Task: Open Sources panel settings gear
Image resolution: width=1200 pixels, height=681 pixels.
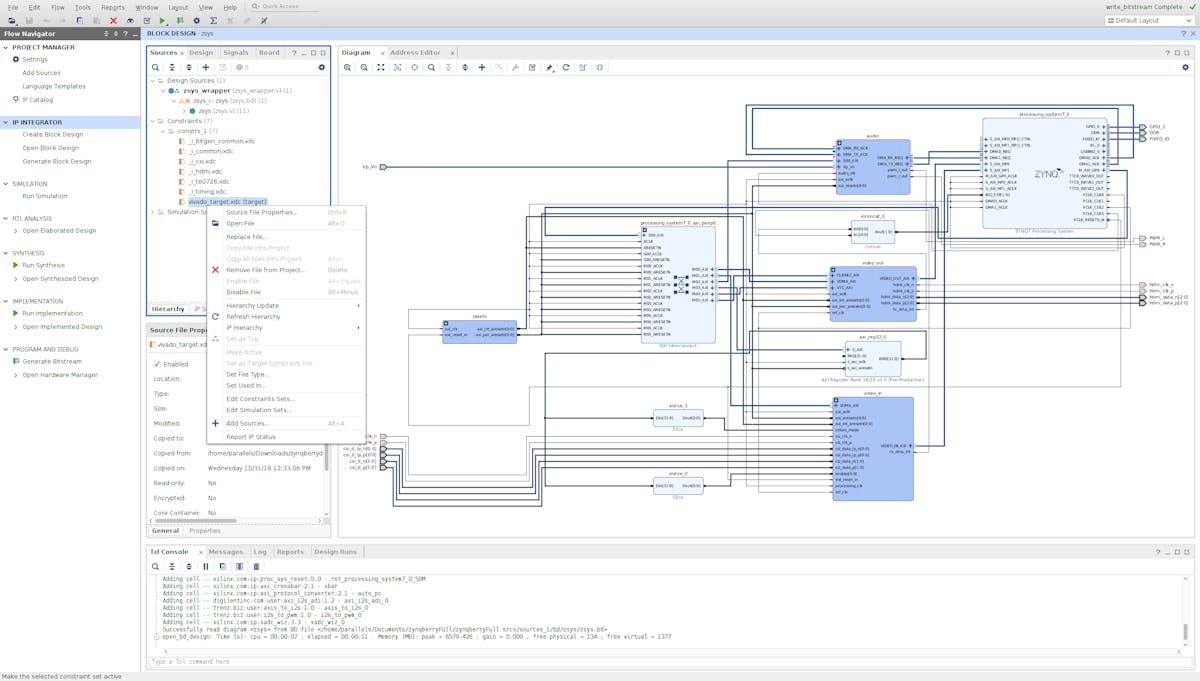Action: 321,68
